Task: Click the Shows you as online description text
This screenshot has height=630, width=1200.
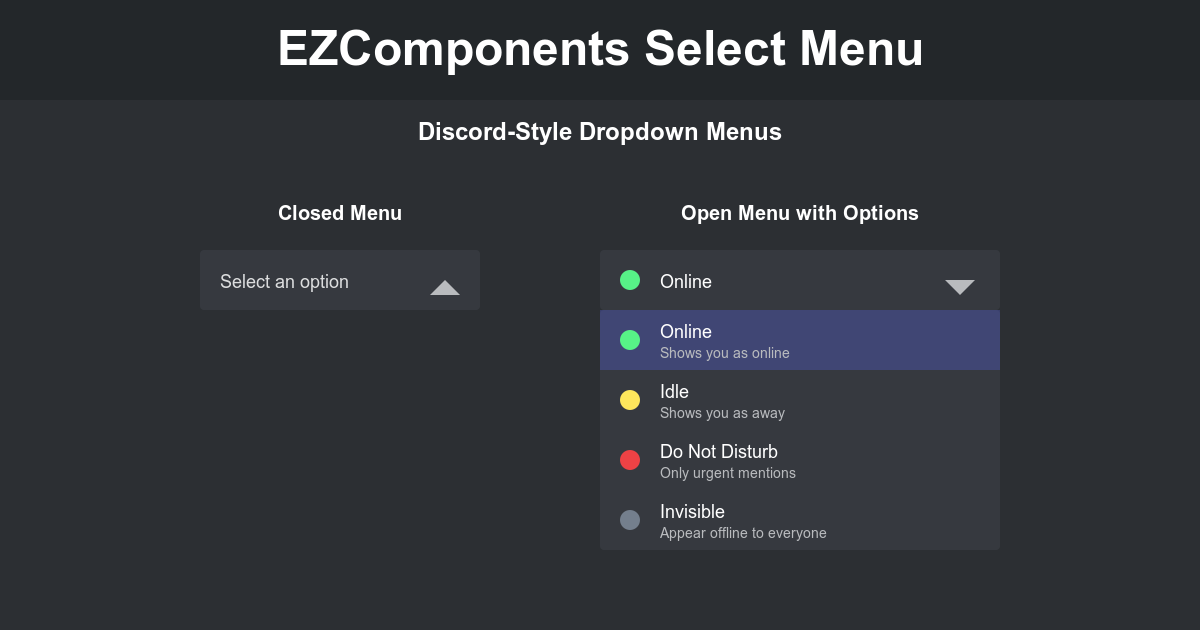Action: click(x=725, y=353)
